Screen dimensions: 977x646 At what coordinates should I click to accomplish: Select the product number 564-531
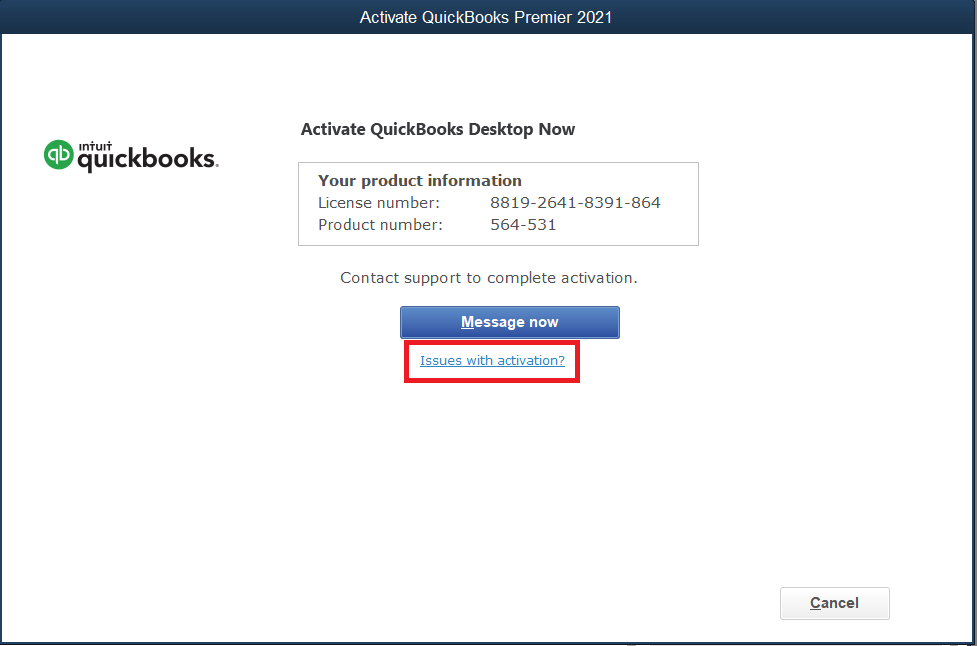(x=523, y=225)
